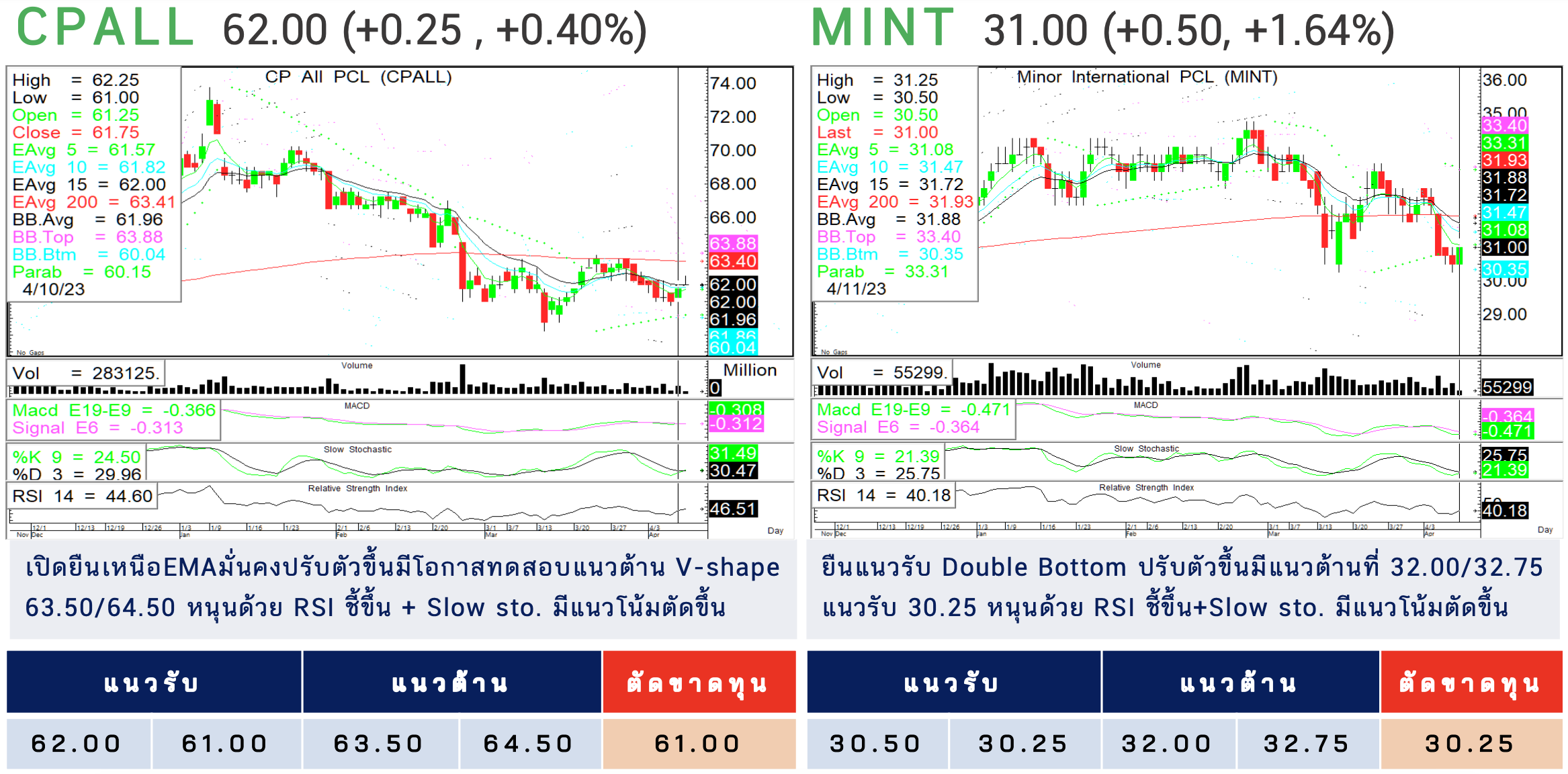1568x774 pixels.
Task: Click the CPALL Thai commentary about V-shape resistance
Action: 402,589
